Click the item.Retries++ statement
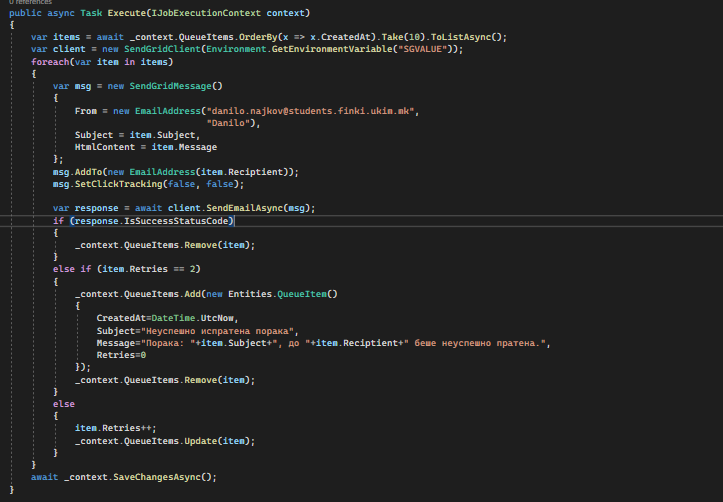Viewport: 723px width, 502px height. click(112, 428)
